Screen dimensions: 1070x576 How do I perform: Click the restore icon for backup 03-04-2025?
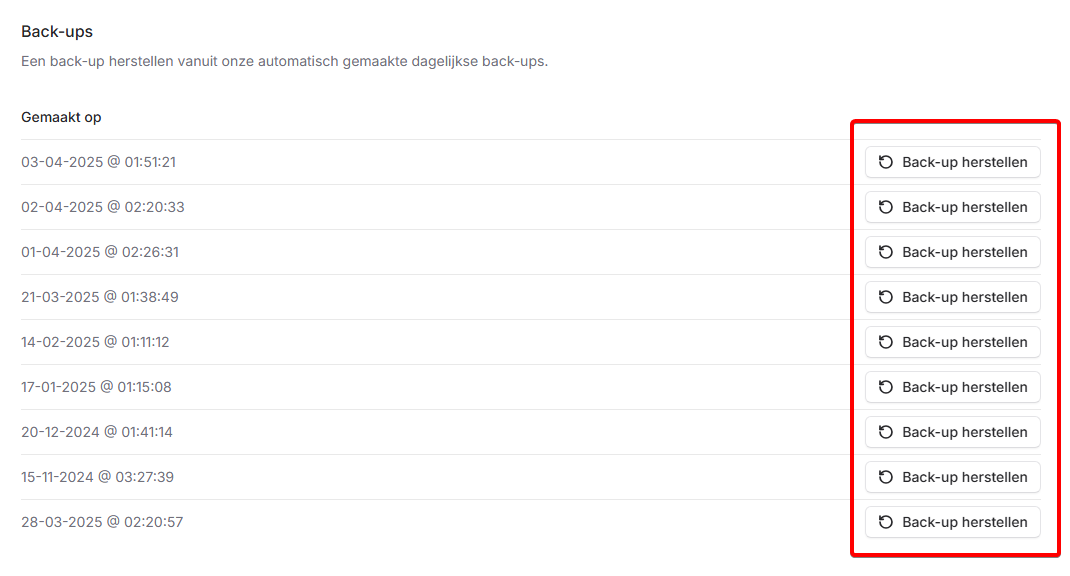(x=885, y=162)
